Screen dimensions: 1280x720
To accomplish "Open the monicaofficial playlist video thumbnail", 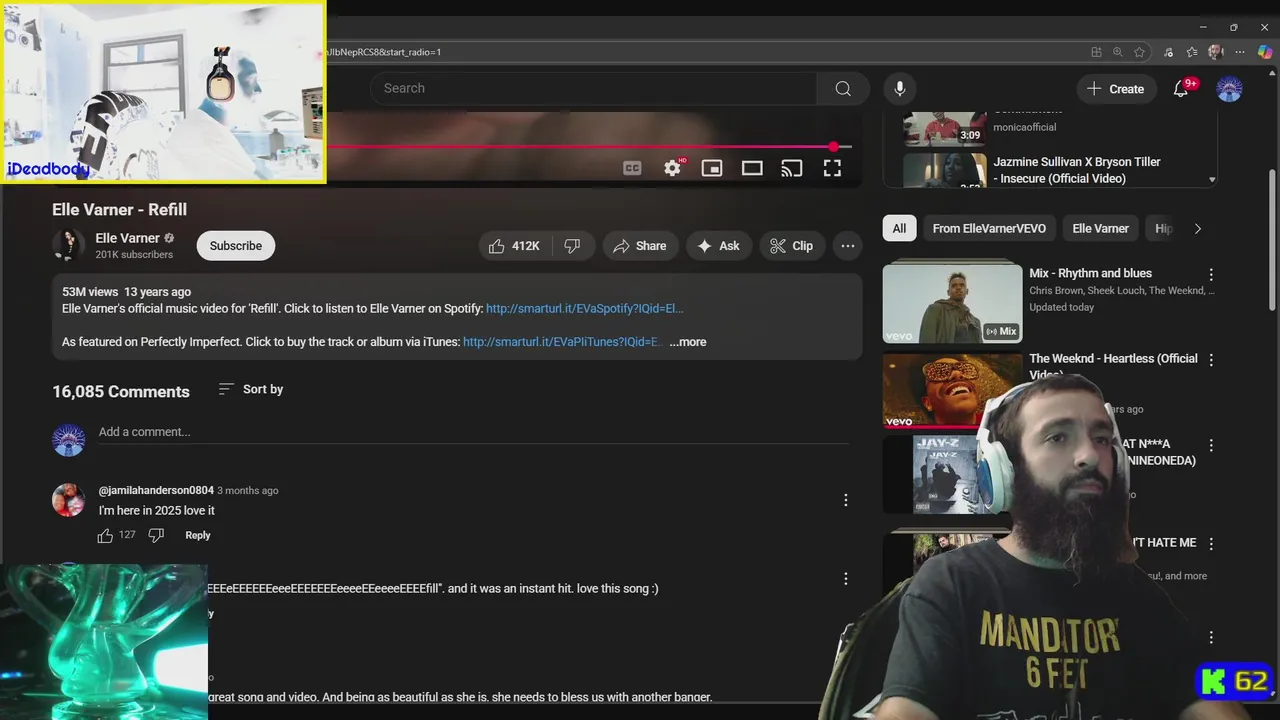I will (x=945, y=129).
